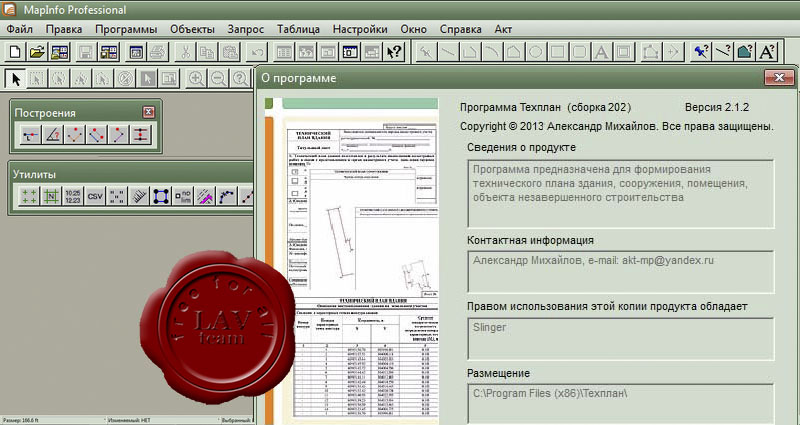The image size is (800, 425).
Task: Open the Запрос menu
Action: (x=246, y=29)
